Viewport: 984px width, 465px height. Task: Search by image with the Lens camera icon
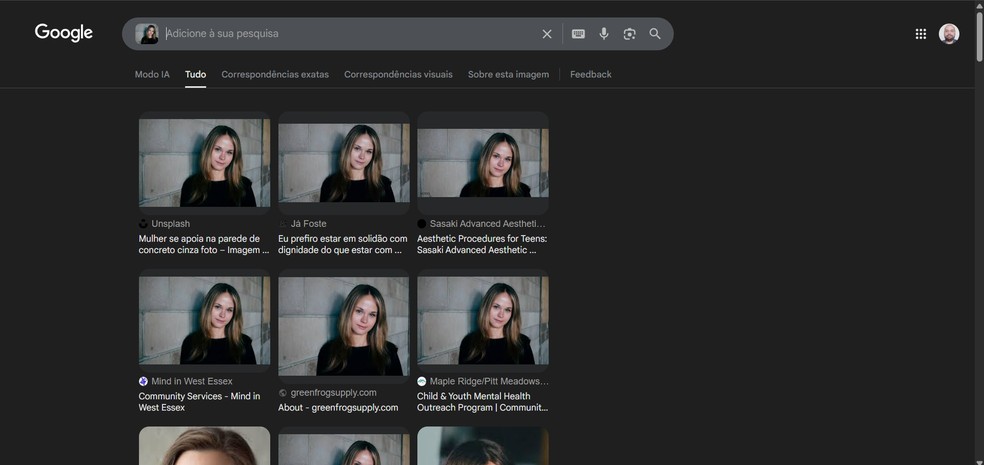click(629, 34)
